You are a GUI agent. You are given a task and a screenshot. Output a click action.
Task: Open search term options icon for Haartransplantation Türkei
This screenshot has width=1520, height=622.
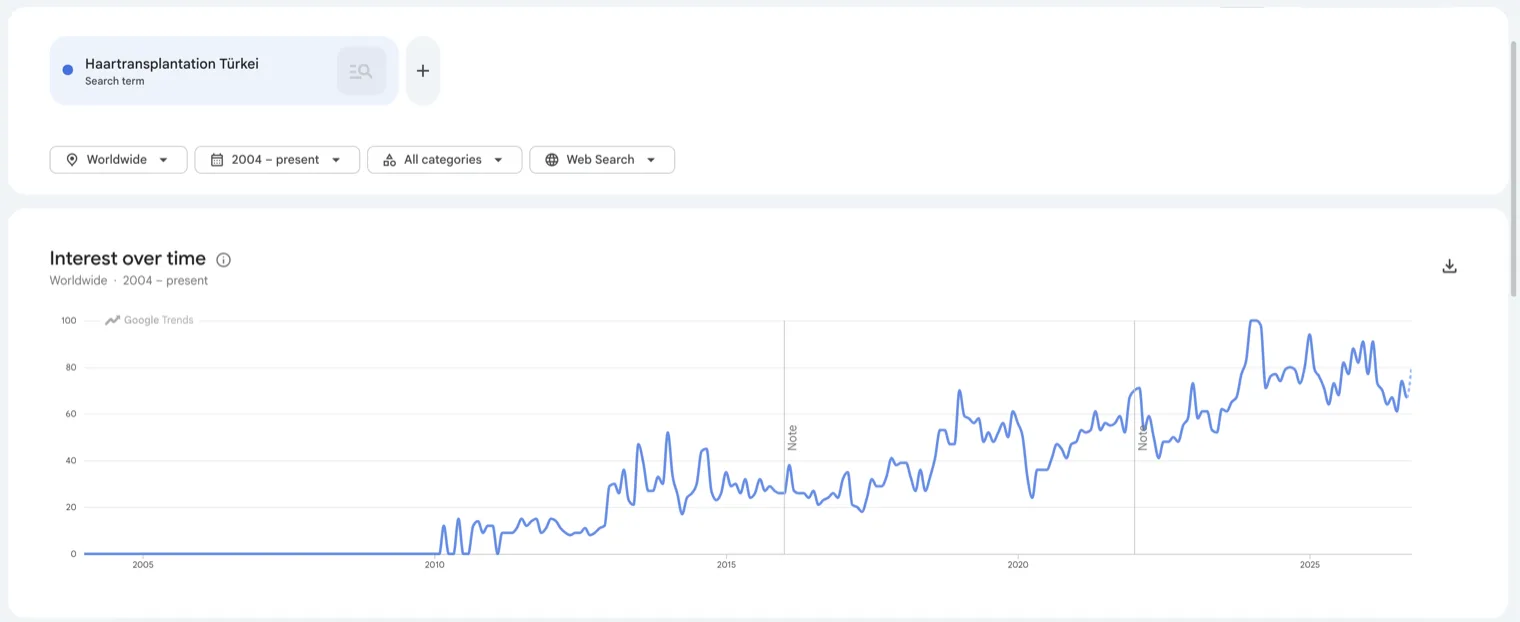tap(361, 71)
